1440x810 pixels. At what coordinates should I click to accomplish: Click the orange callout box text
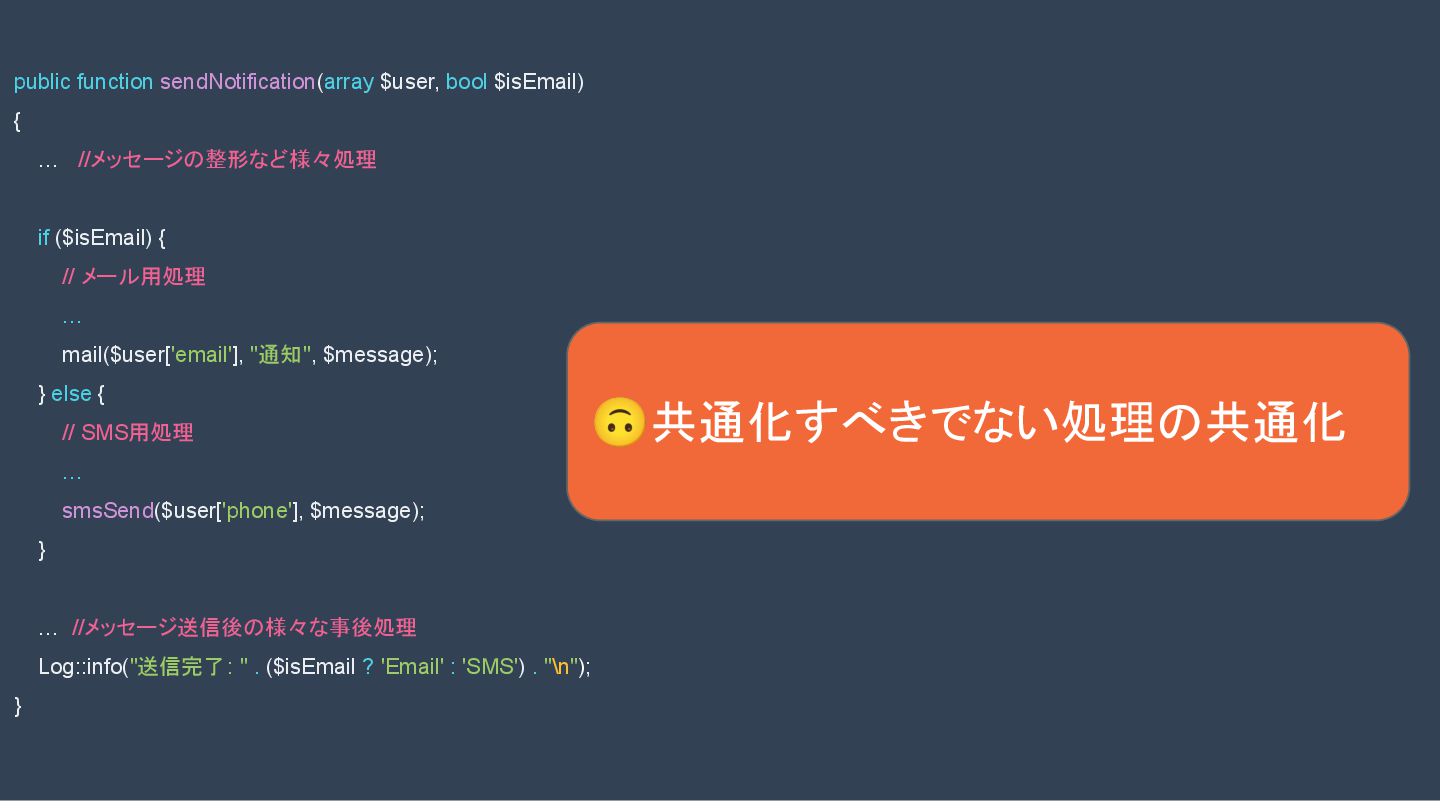(x=998, y=423)
